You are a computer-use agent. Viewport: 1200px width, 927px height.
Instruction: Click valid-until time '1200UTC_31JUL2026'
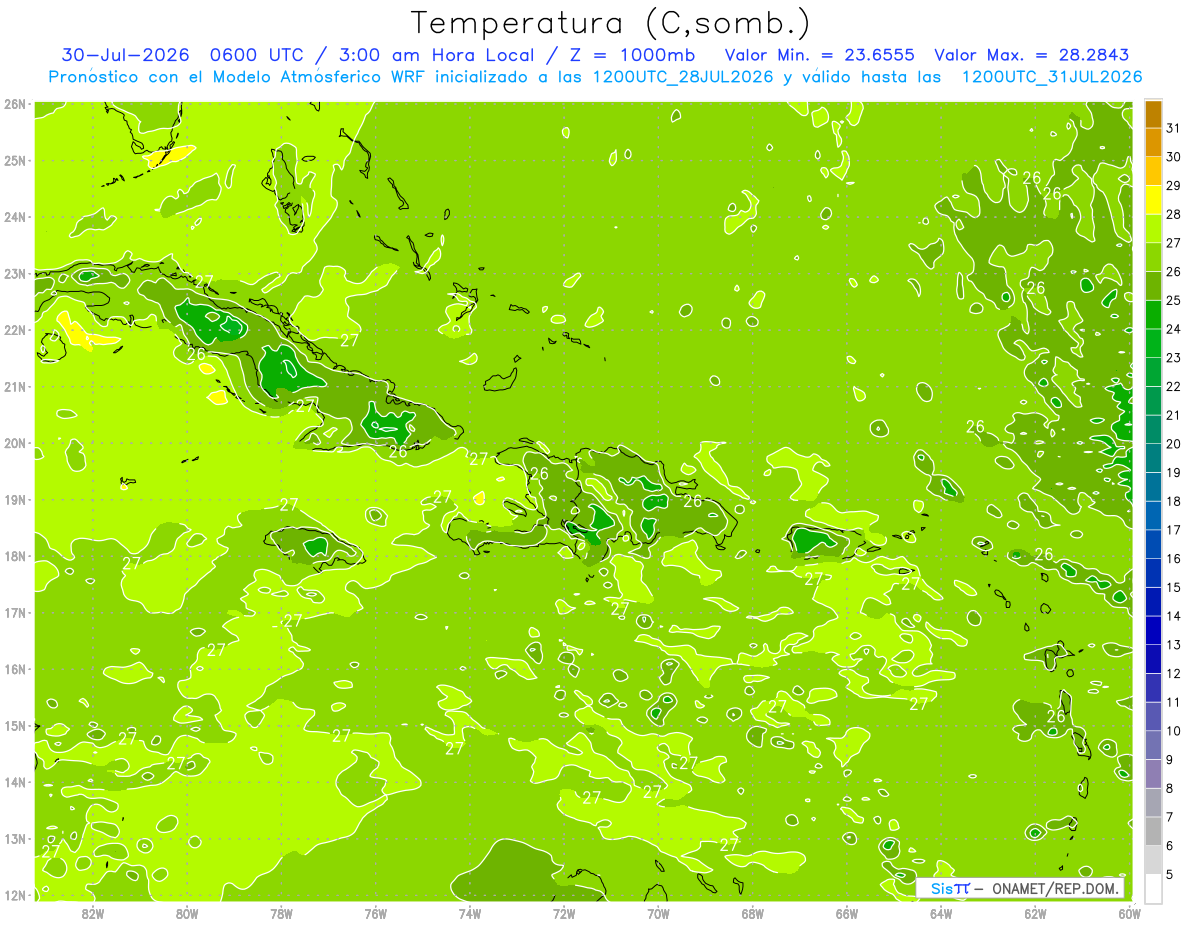click(x=1052, y=77)
